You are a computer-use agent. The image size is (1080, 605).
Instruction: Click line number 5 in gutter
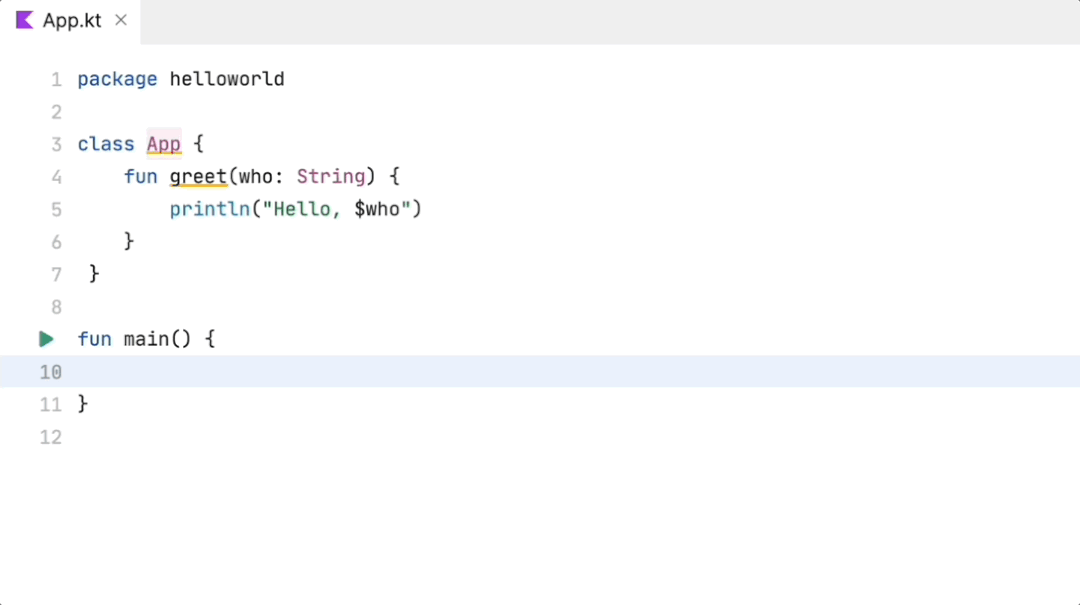coord(56,209)
